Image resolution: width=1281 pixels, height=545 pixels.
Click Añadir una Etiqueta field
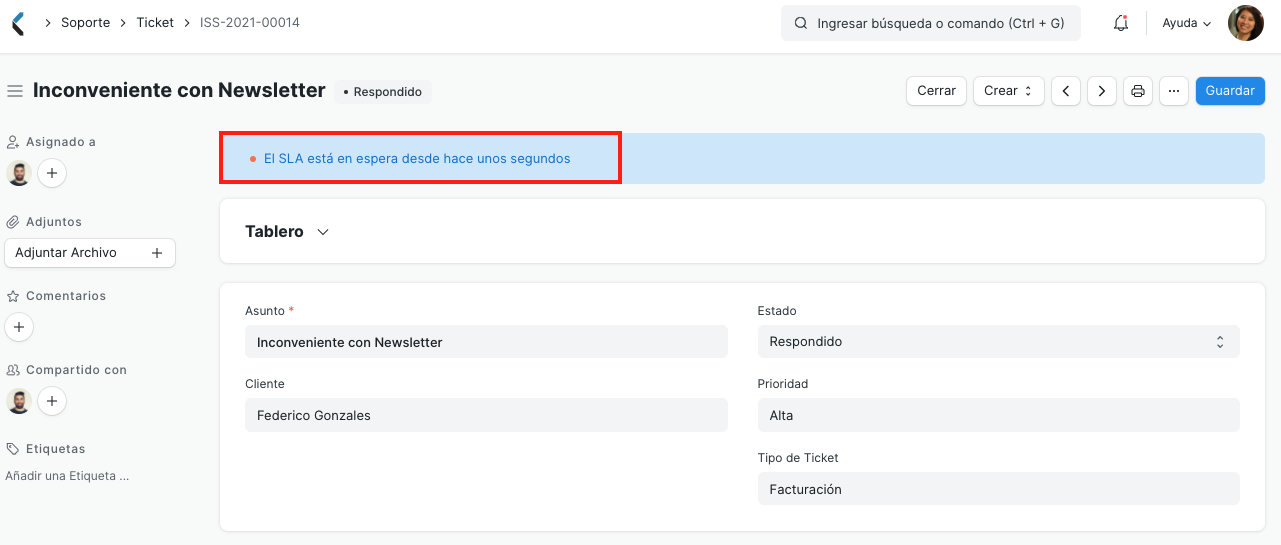tap(67, 476)
